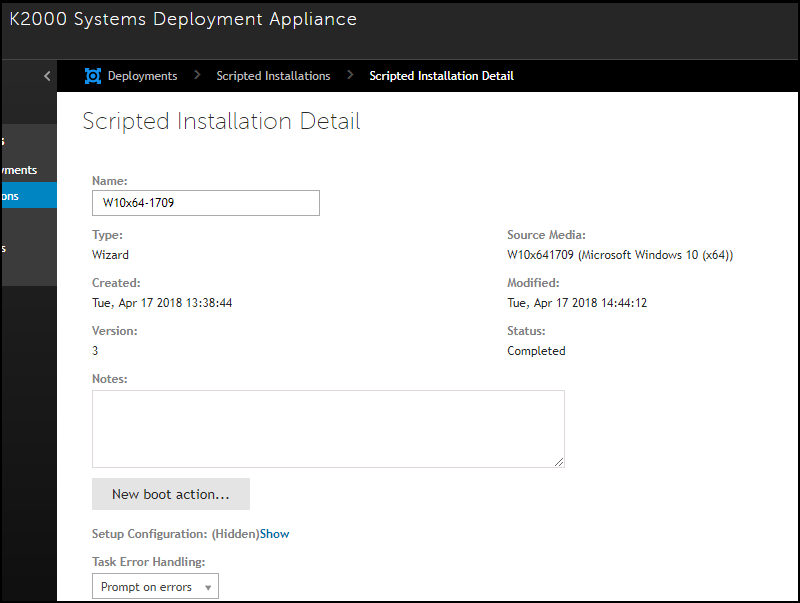Click the breadcrumb chevron after Deployments
The height and width of the screenshot is (603, 800).
point(196,75)
